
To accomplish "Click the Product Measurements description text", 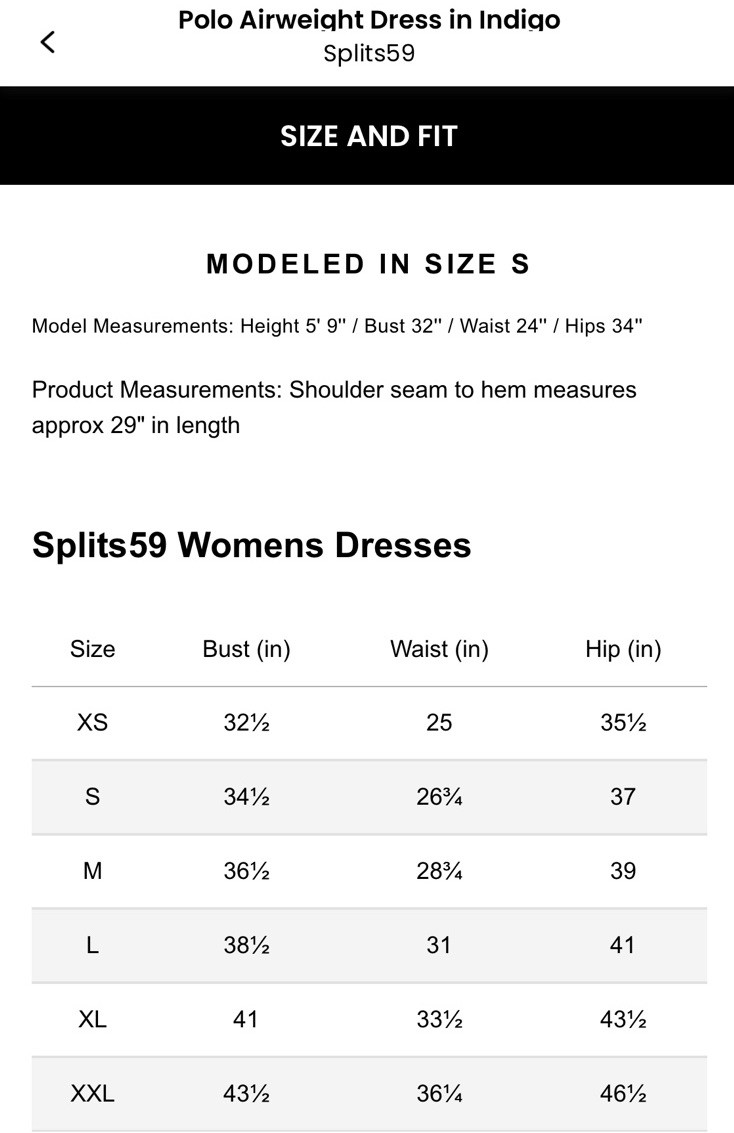I will pos(334,407).
